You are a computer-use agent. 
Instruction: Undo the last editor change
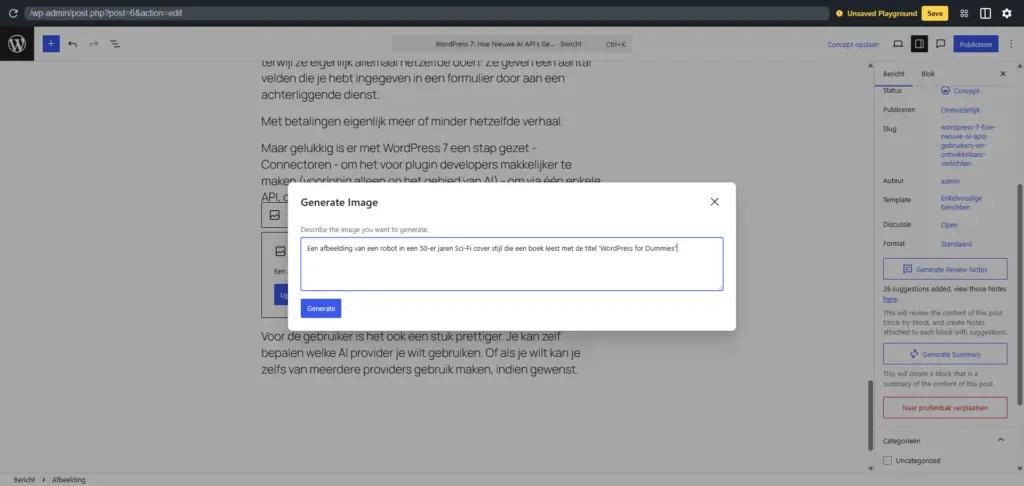click(x=72, y=44)
